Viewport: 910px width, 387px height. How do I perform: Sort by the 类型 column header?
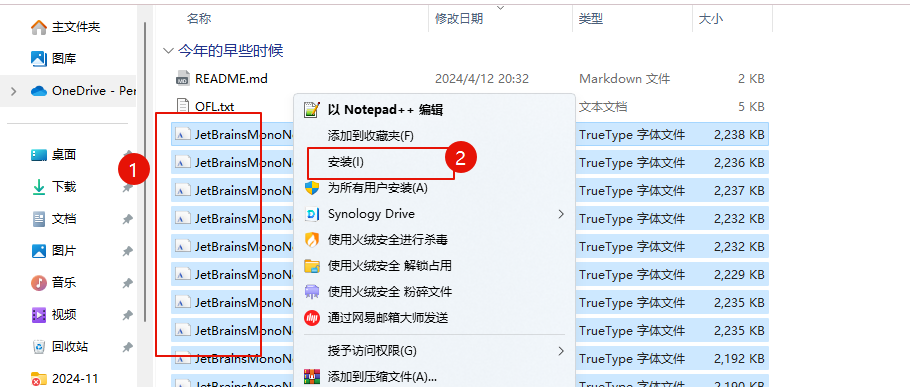click(590, 19)
